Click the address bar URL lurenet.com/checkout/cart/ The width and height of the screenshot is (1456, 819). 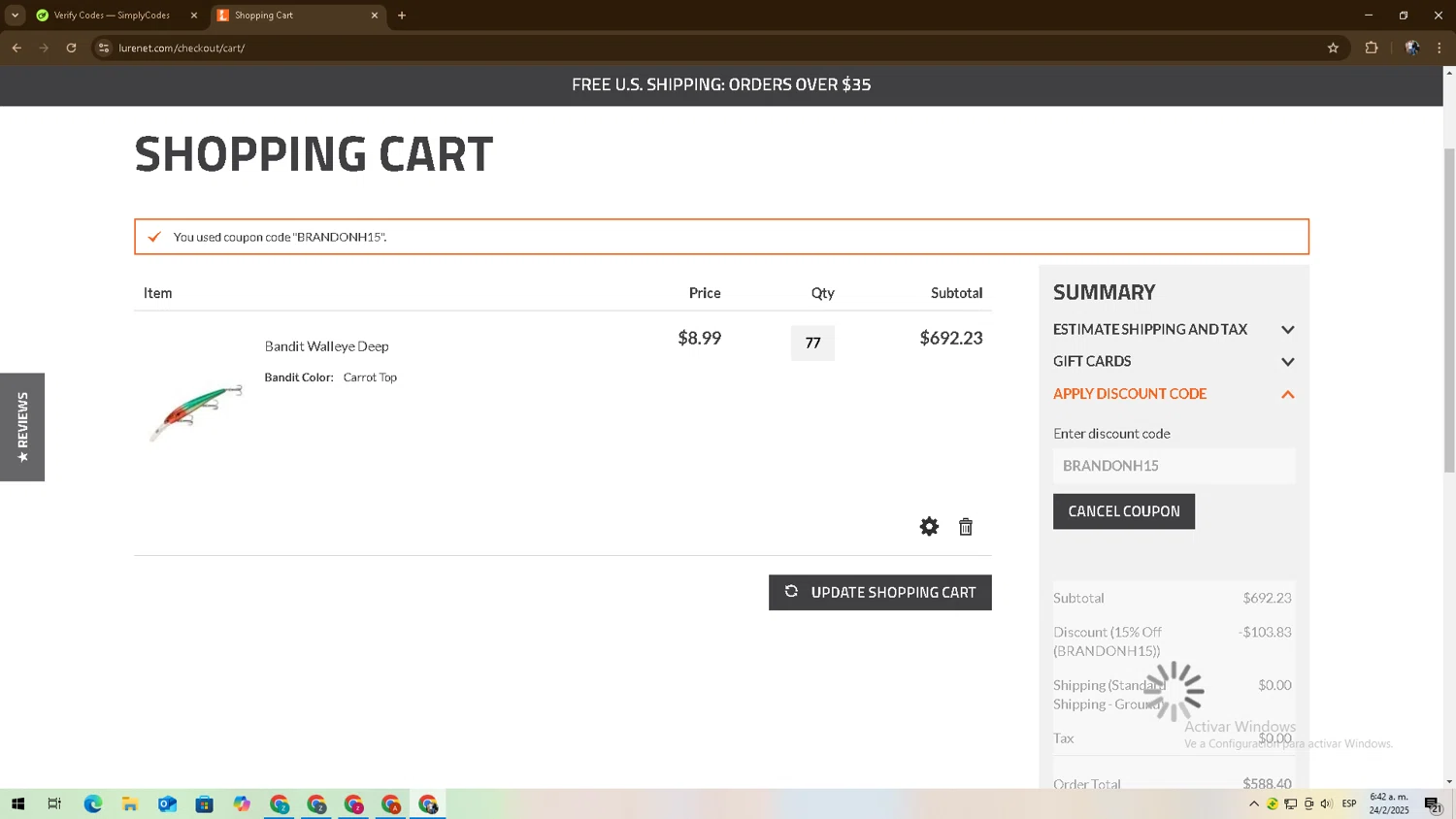click(x=182, y=48)
